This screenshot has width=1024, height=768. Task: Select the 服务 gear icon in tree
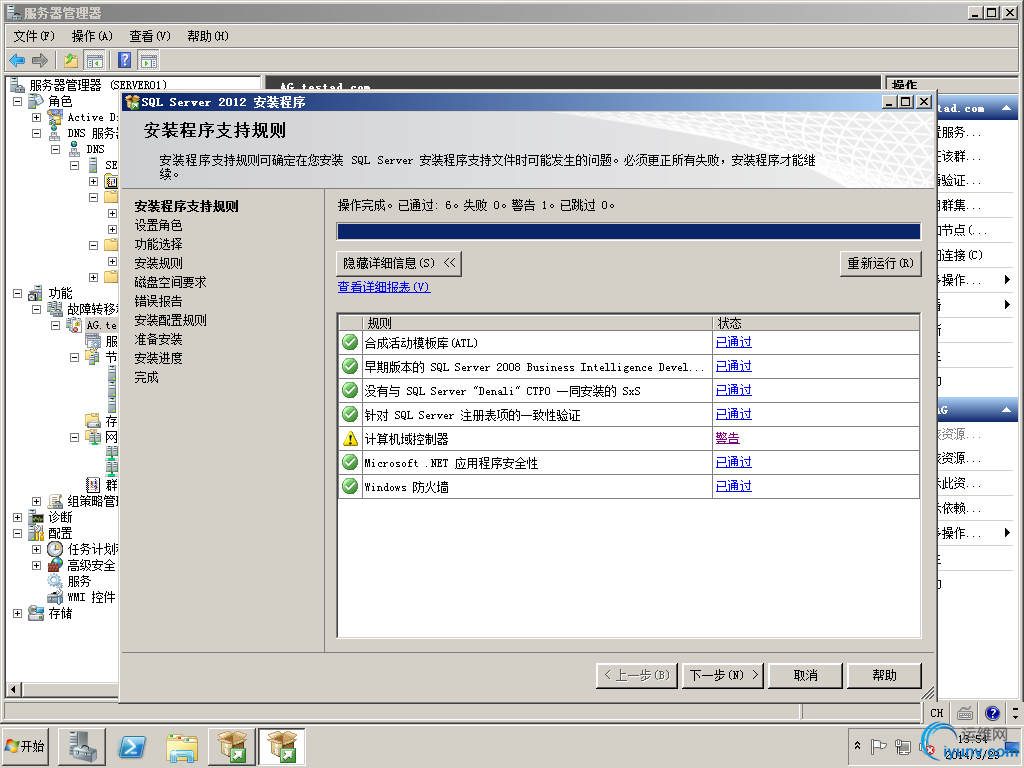[x=55, y=581]
